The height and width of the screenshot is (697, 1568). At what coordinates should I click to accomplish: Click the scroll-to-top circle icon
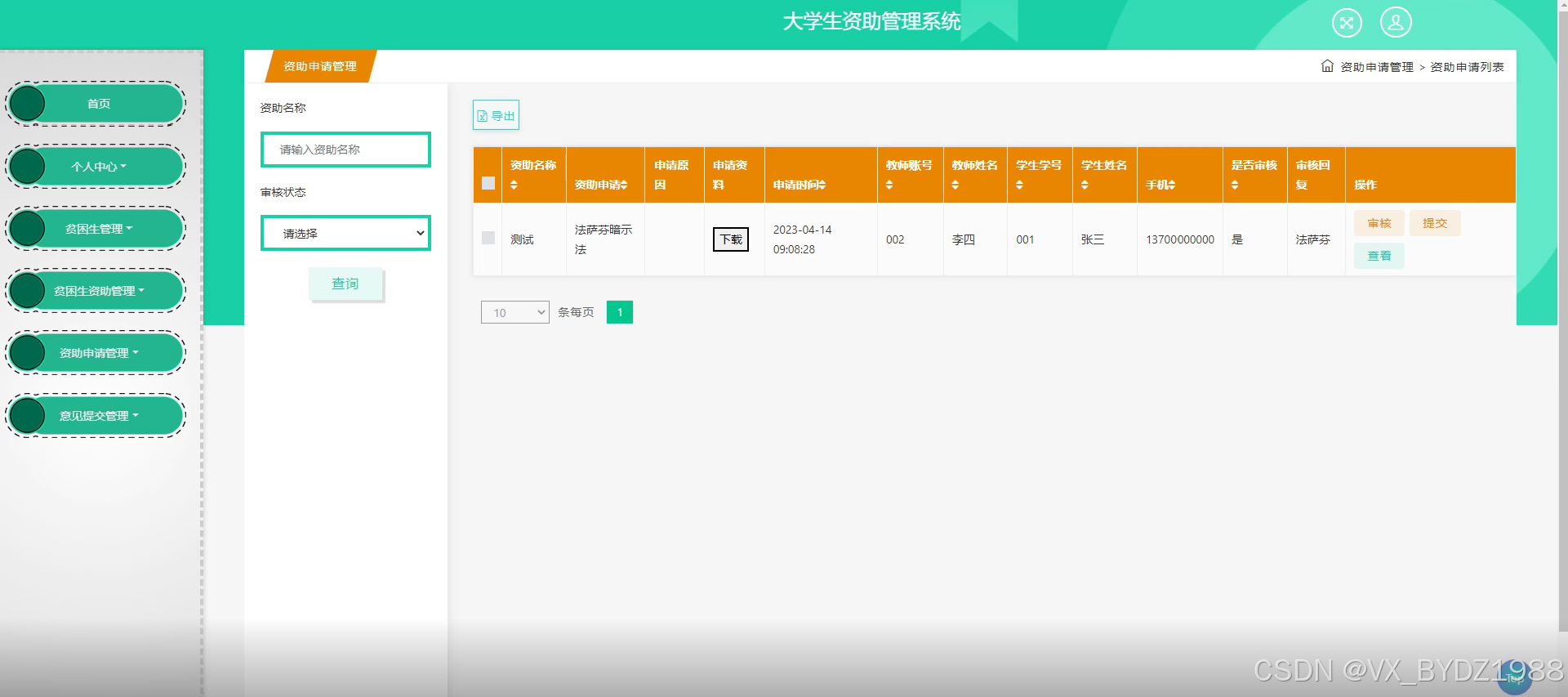[1515, 678]
